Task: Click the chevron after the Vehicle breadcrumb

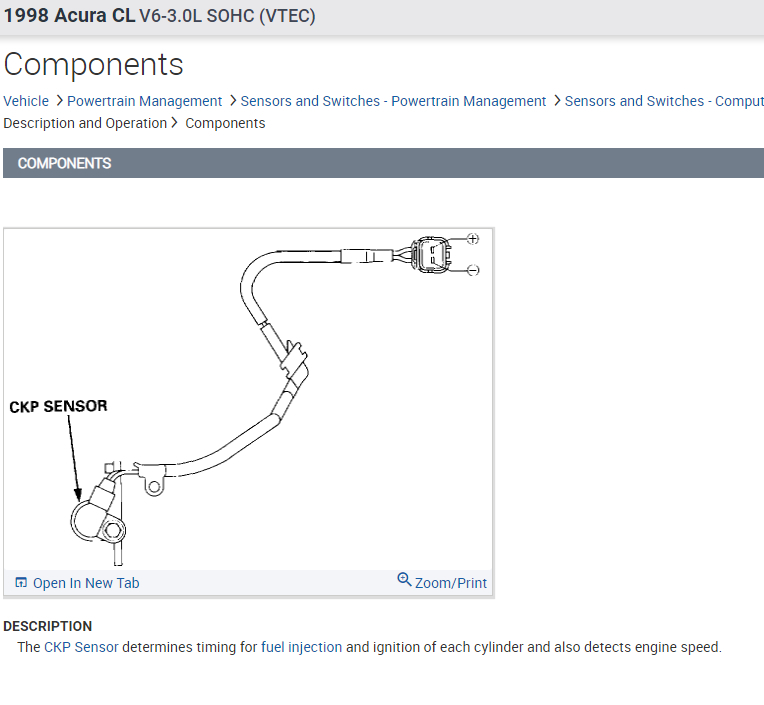Action: point(59,100)
